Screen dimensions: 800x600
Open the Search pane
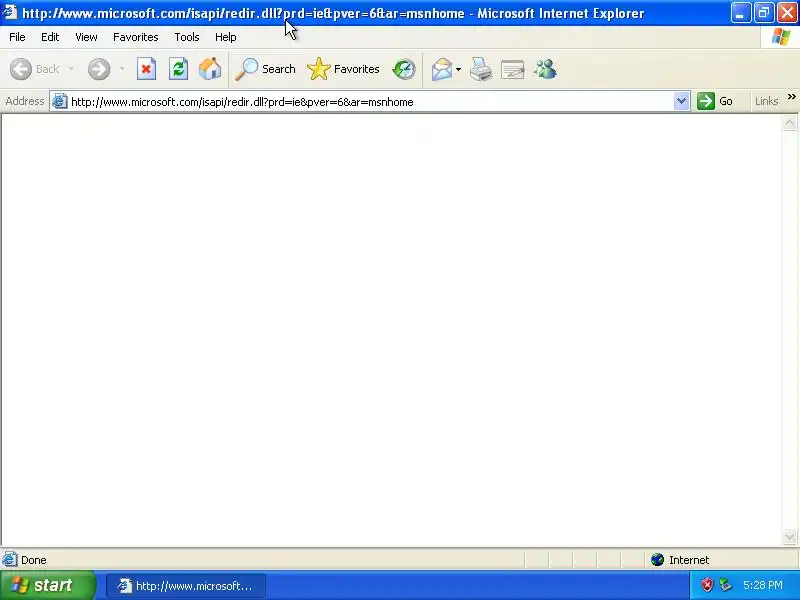pyautogui.click(x=265, y=69)
